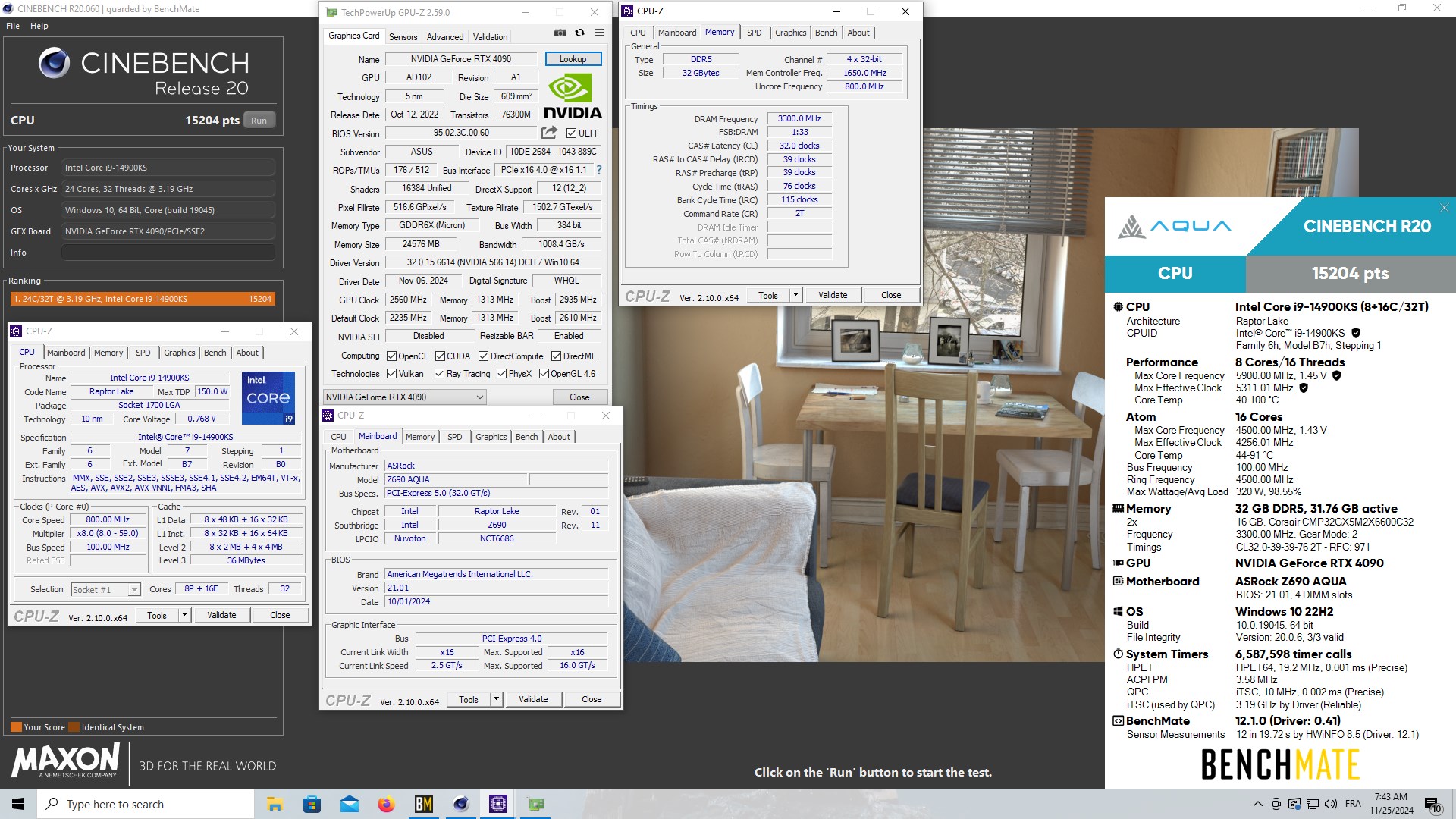Click the Meet Now tray icon
This screenshot has height=819, width=1456.
pyautogui.click(x=1276, y=804)
